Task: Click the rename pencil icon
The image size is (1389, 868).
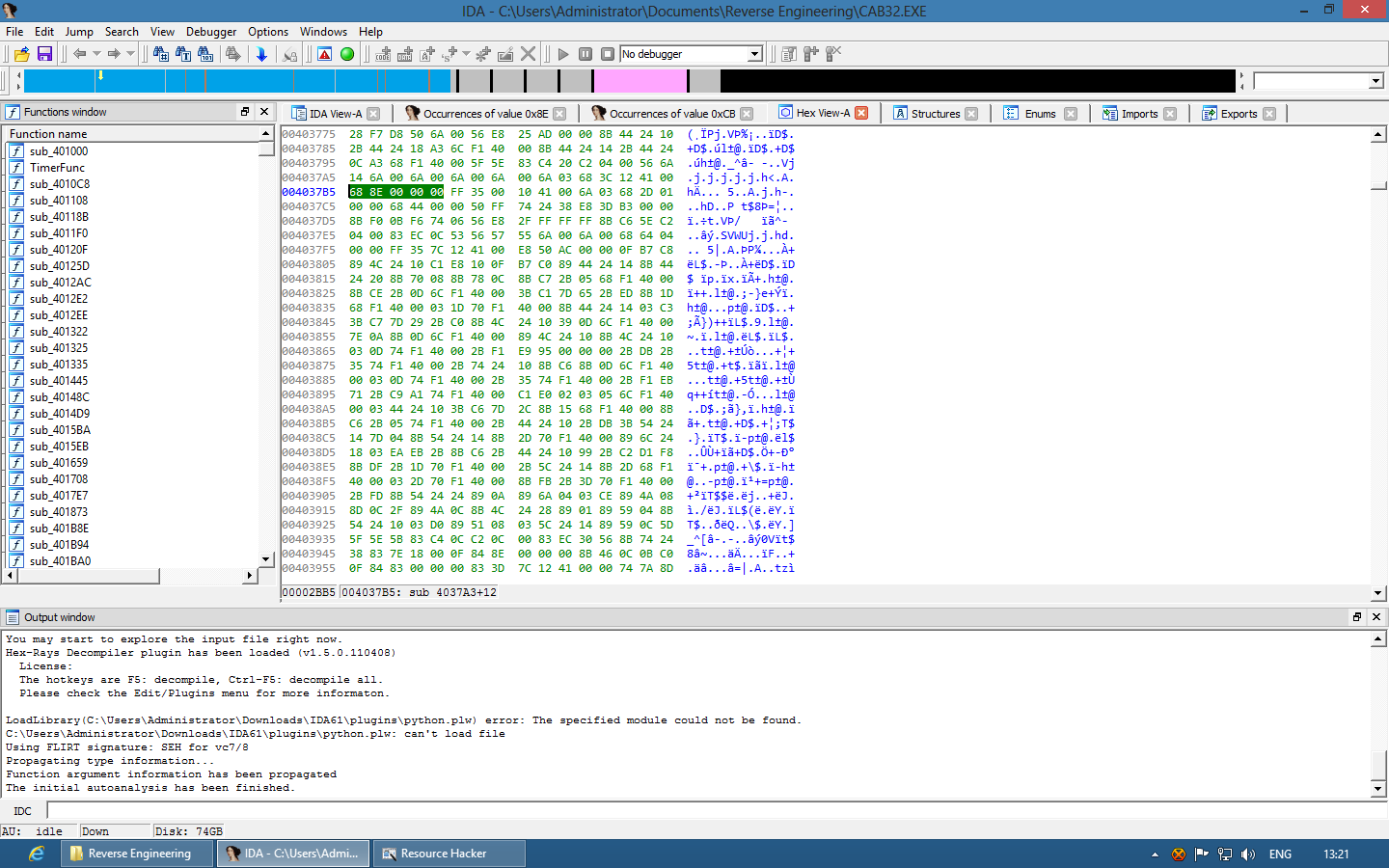Action: coord(505,54)
